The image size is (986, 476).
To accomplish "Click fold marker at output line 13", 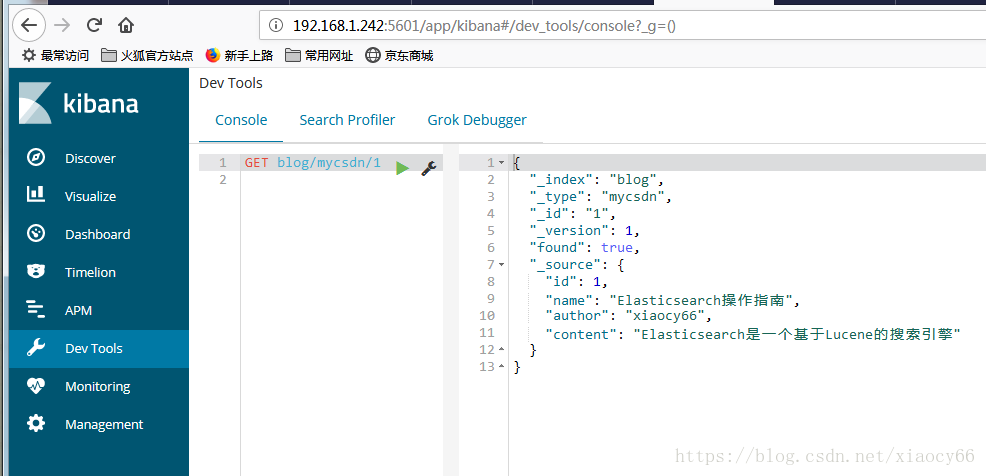I will pyautogui.click(x=501, y=366).
